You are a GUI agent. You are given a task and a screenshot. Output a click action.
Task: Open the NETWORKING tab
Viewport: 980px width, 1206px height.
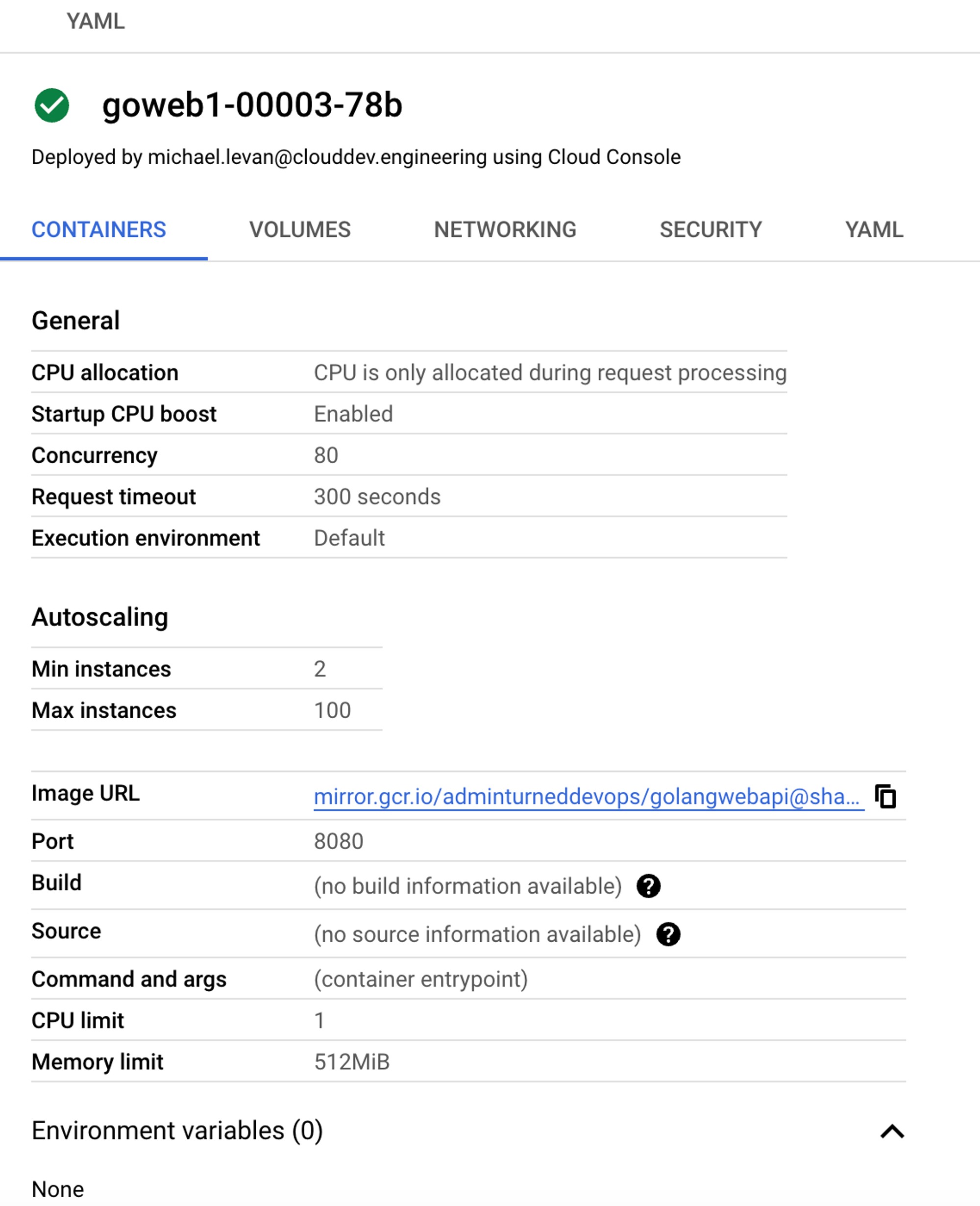point(505,230)
